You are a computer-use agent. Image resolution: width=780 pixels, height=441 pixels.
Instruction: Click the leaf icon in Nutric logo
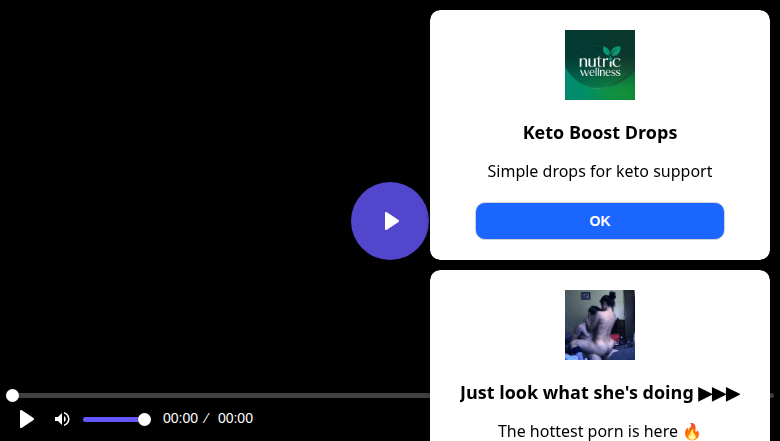click(x=610, y=52)
